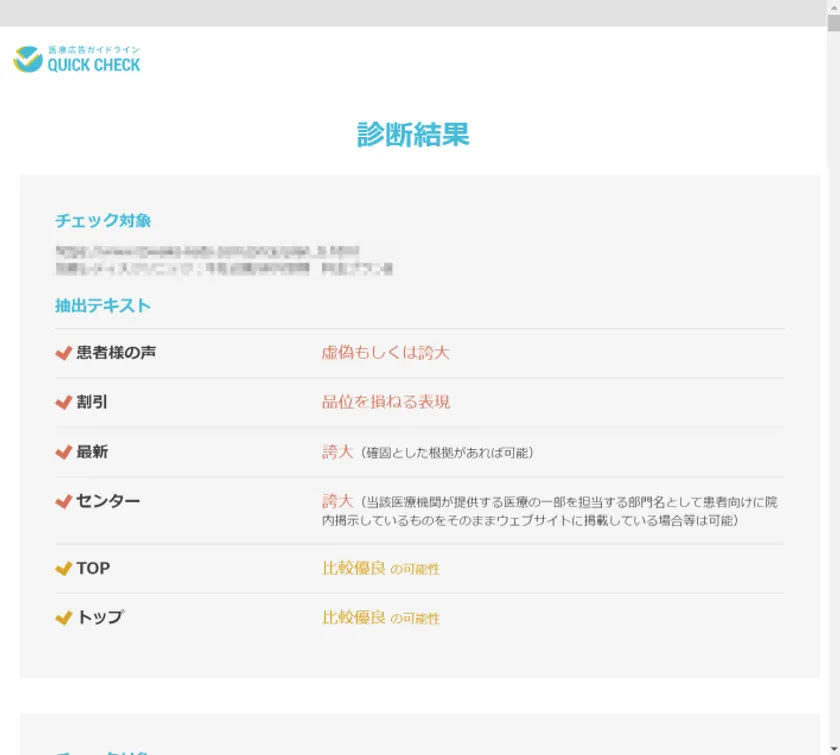Click the 抽出テキスト section heading

point(103,306)
